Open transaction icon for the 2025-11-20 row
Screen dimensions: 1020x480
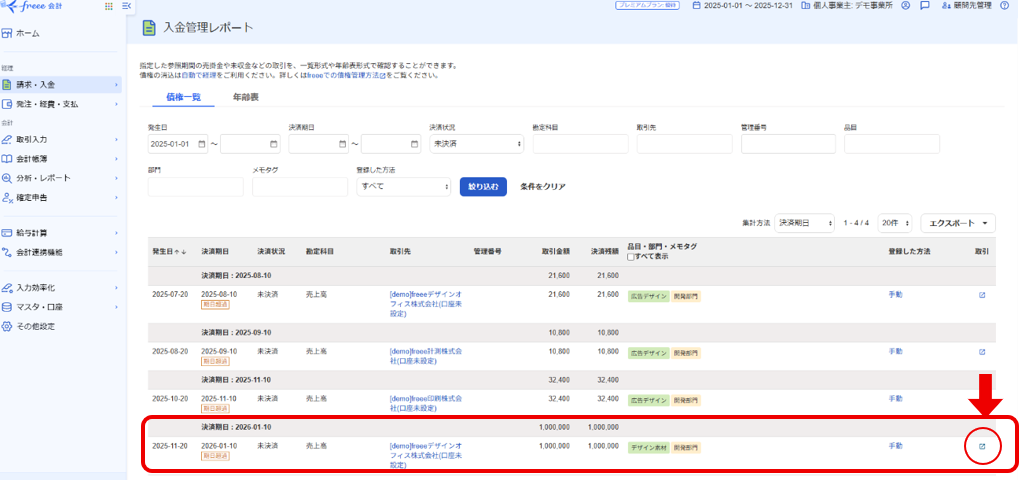tap(982, 446)
